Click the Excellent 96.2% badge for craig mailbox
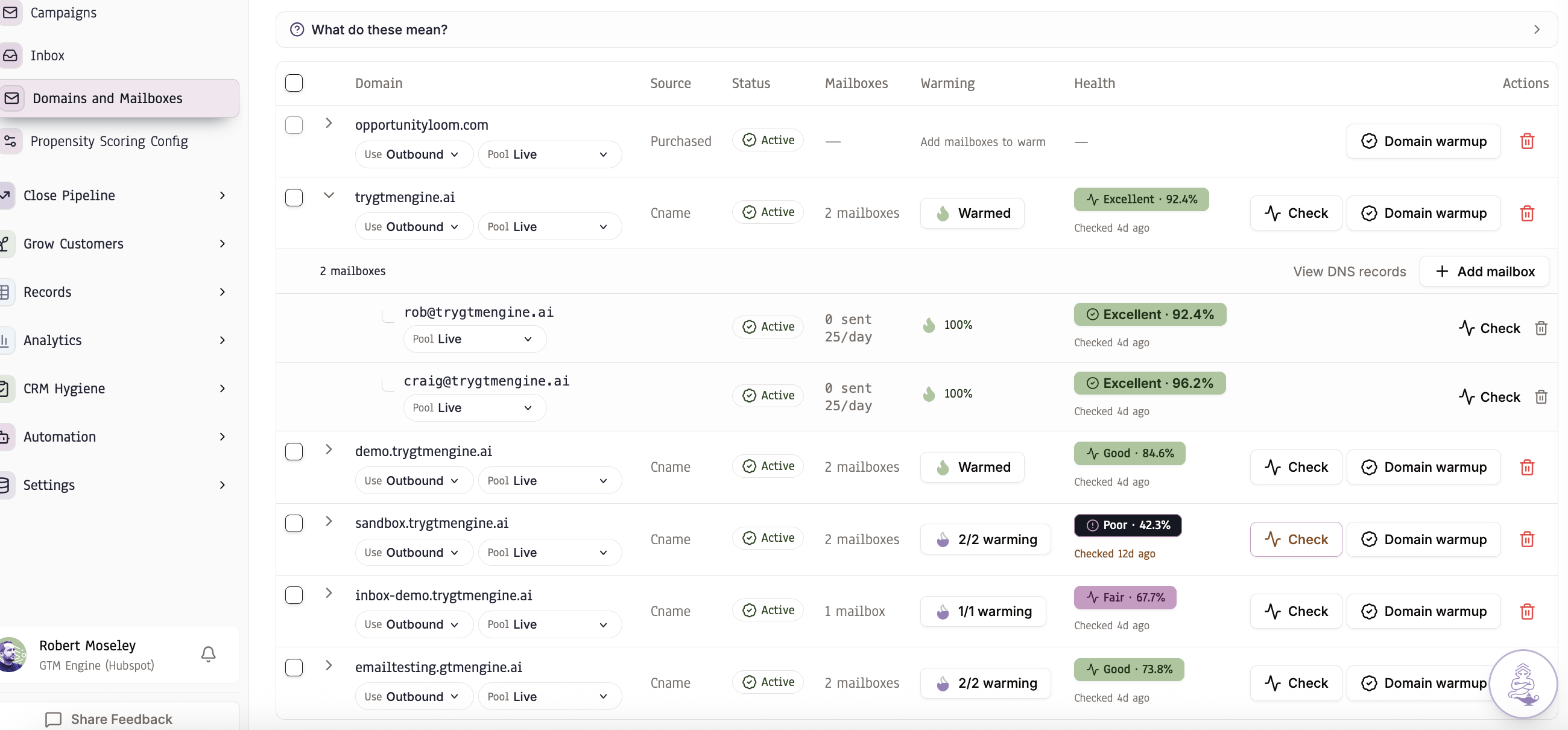The image size is (1568, 730). [x=1149, y=383]
